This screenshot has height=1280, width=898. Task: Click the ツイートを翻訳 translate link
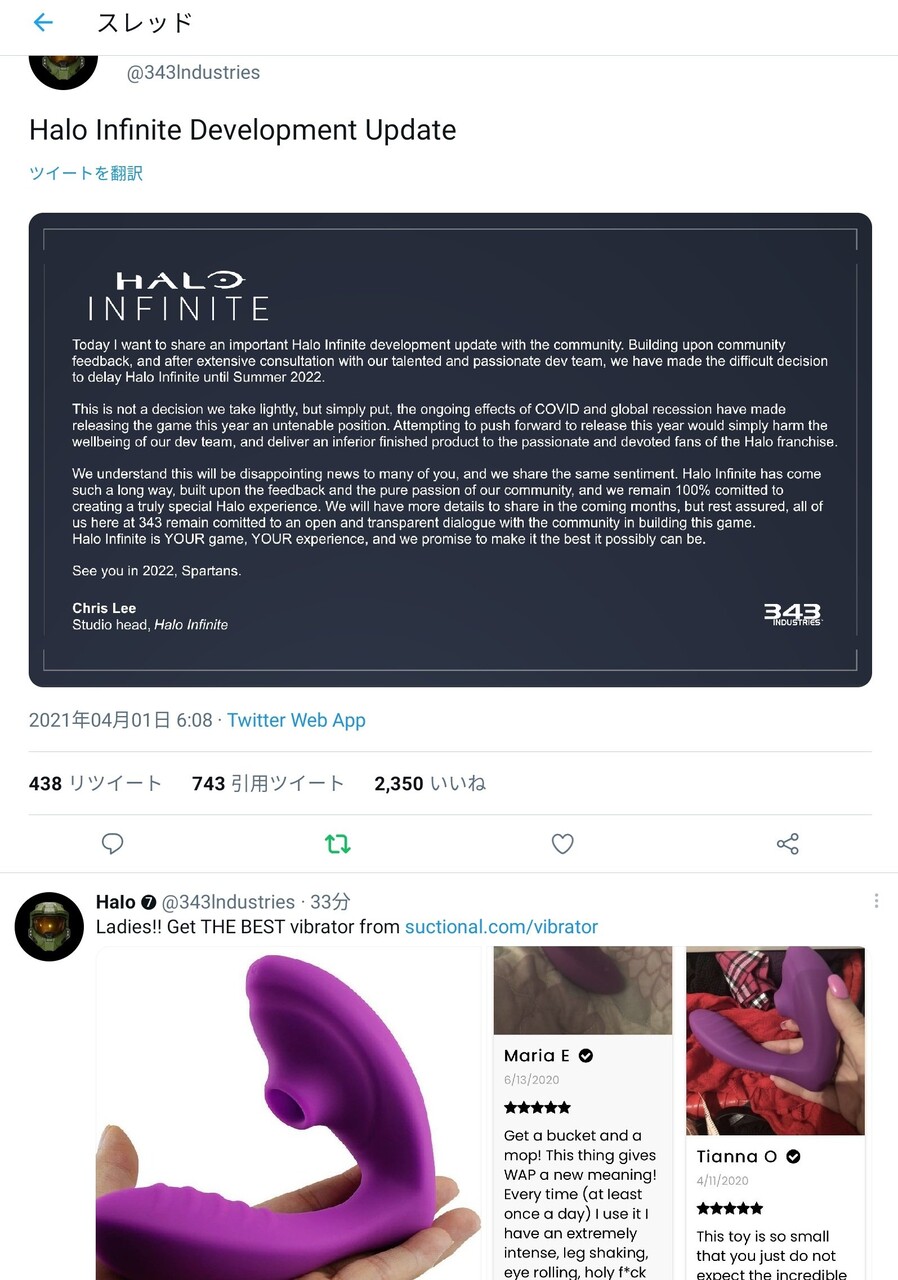[86, 173]
